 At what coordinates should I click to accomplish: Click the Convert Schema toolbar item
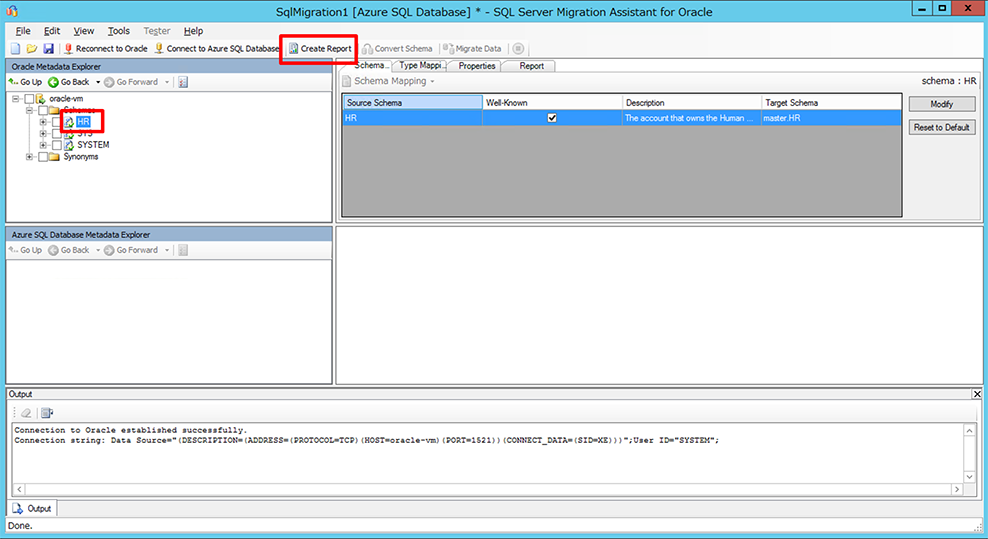(x=398, y=49)
